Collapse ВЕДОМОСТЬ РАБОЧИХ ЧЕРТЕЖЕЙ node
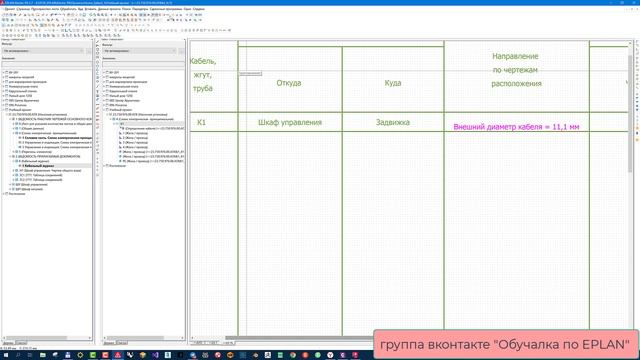Viewport: 640px width, 360px height. (10, 119)
